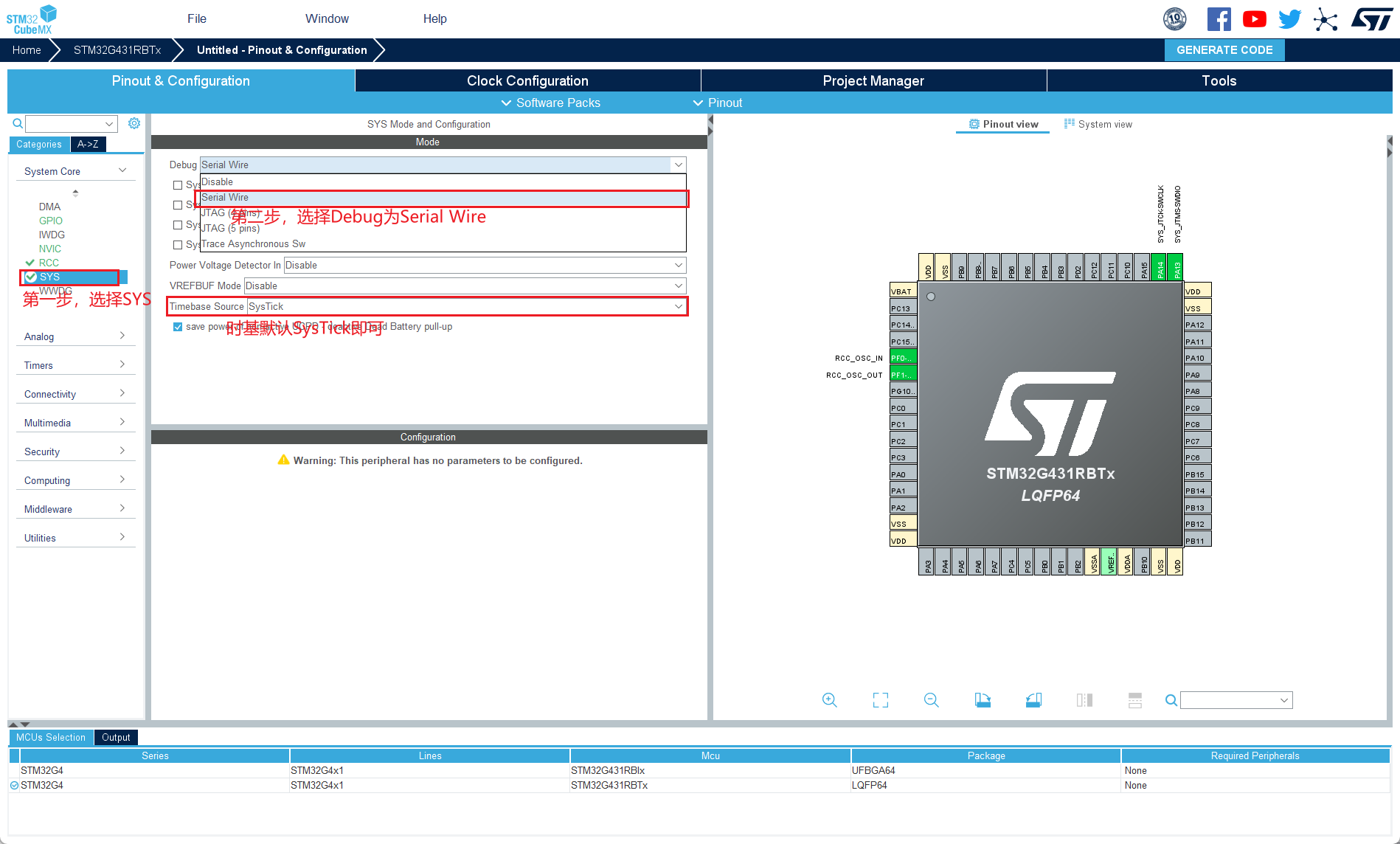Select IWDG in System Core
Viewport: 1400px width, 844px height.
[52, 235]
